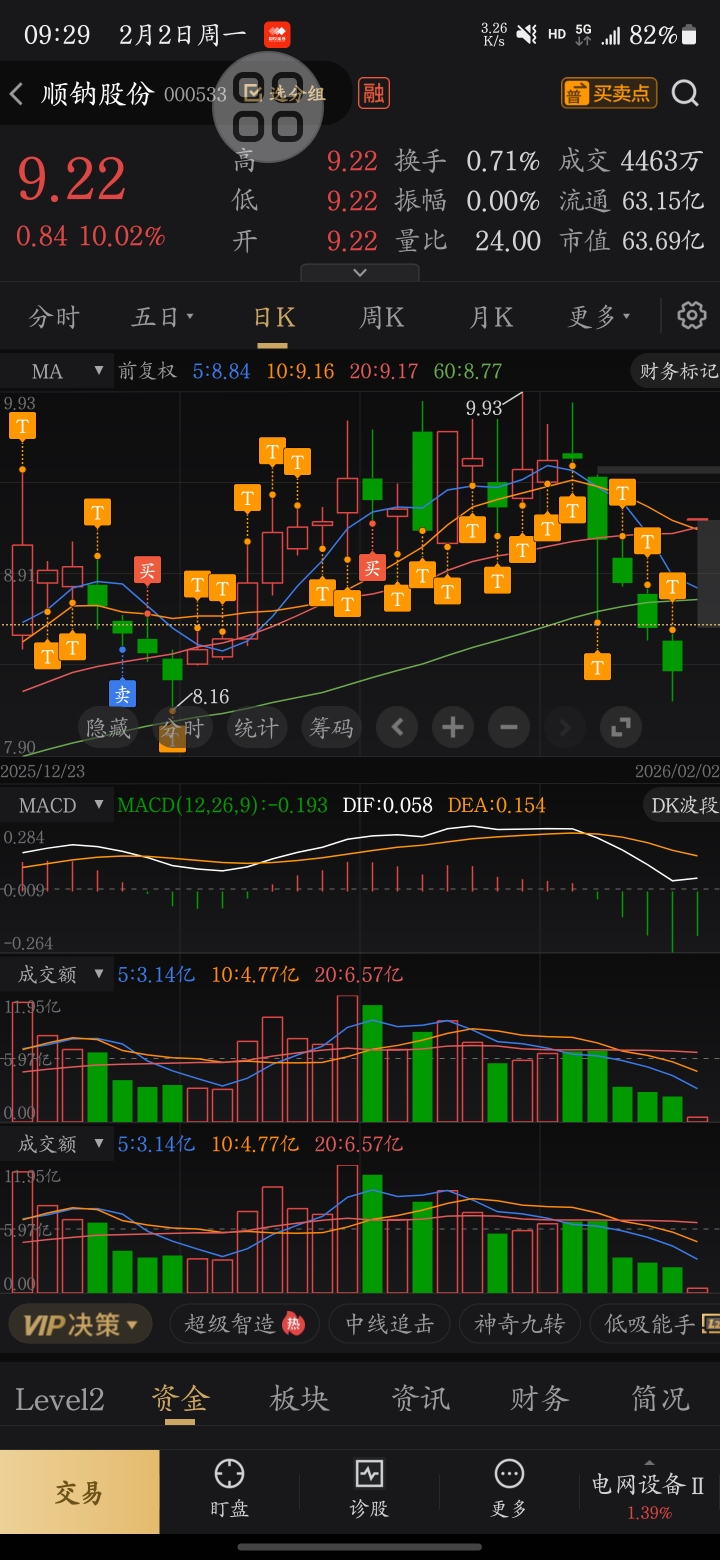The width and height of the screenshot is (720, 1560).
Task: Tap the red brokerage app icon in status bar
Action: [277, 35]
